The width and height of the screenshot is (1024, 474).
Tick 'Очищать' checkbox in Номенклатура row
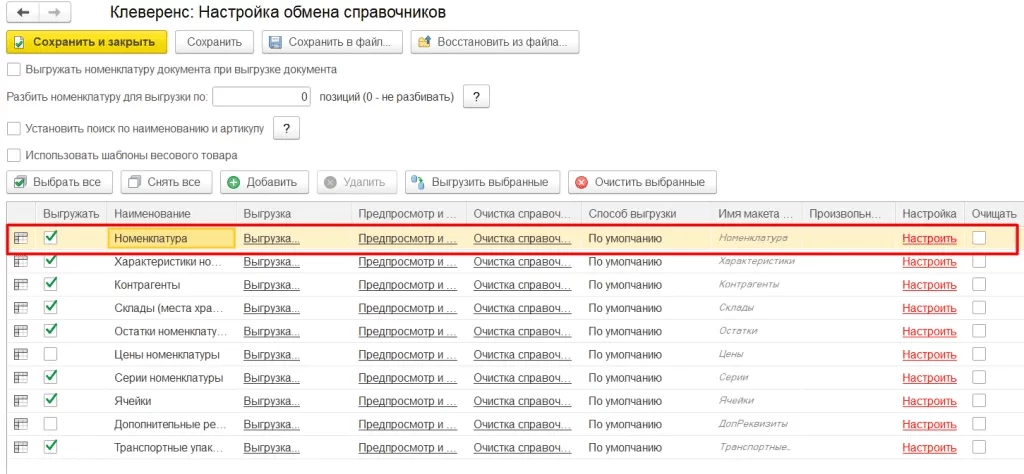pos(979,238)
